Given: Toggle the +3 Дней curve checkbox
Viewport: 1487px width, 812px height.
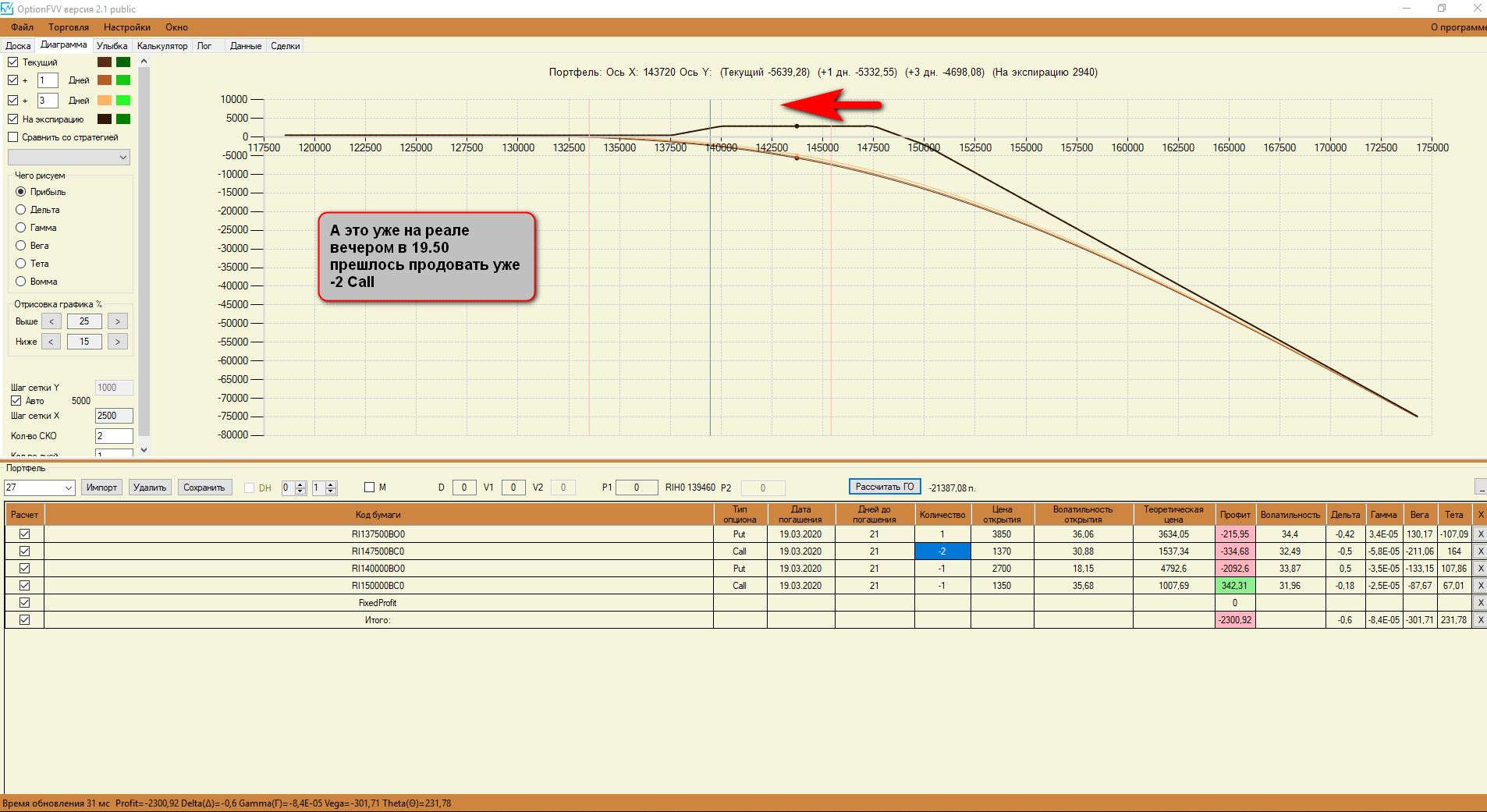Looking at the screenshot, I should pyautogui.click(x=13, y=101).
